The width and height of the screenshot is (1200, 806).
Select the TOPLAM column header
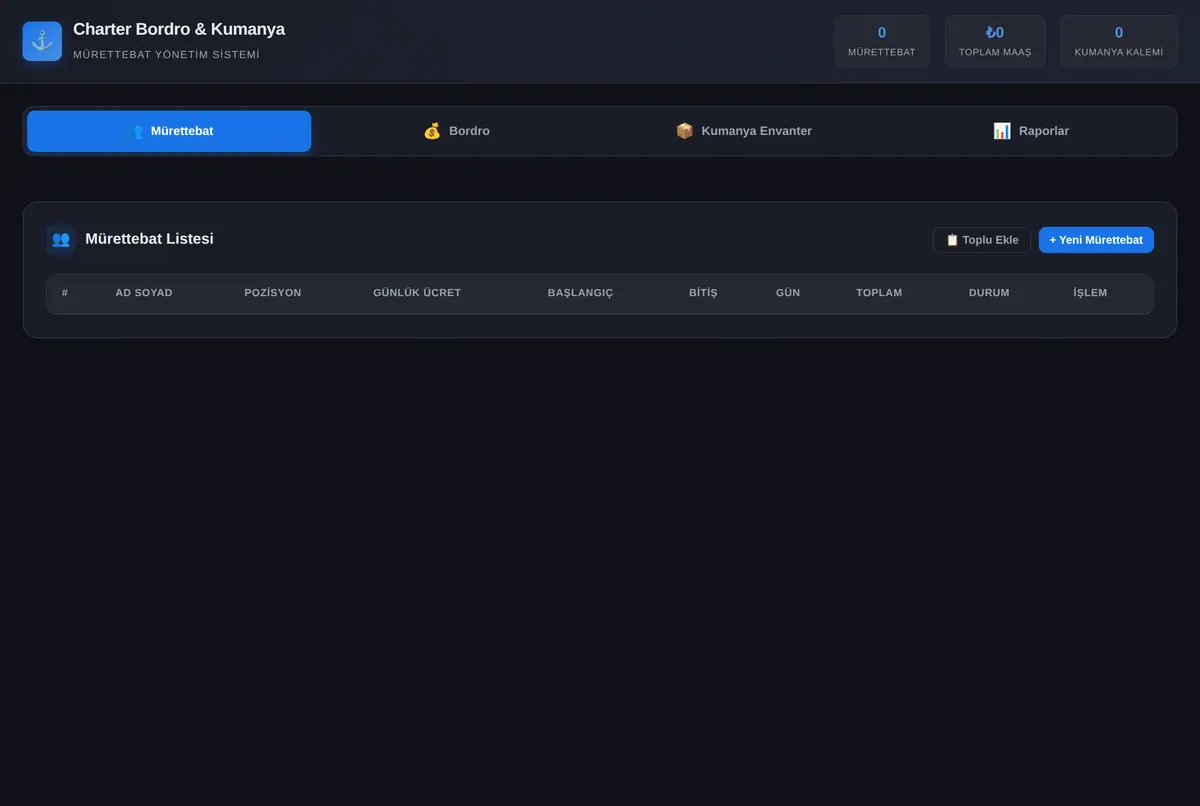pyautogui.click(x=879, y=293)
